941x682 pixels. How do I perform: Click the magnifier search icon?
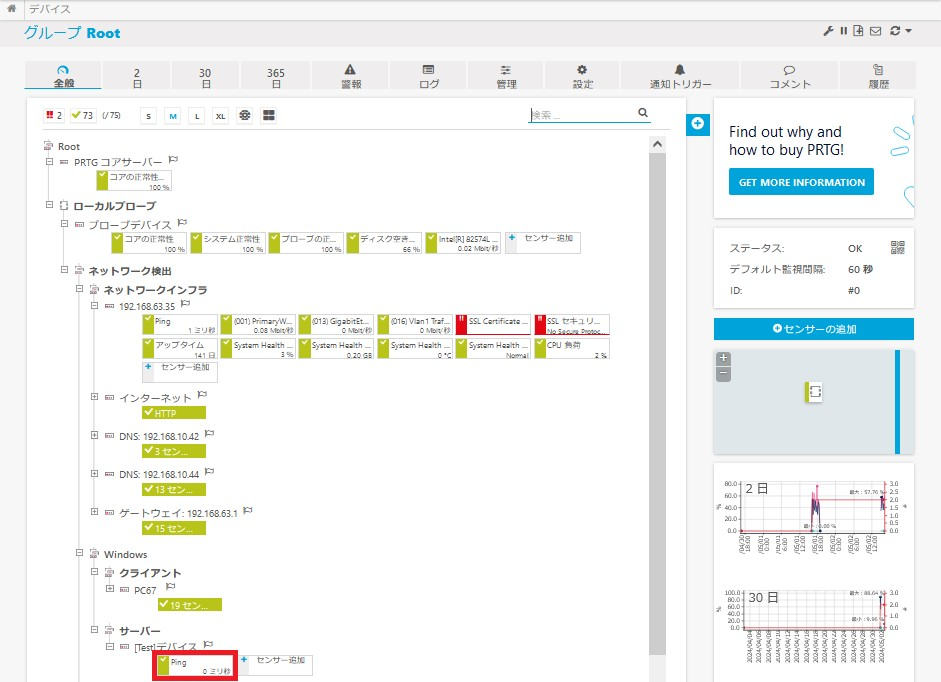pos(643,113)
